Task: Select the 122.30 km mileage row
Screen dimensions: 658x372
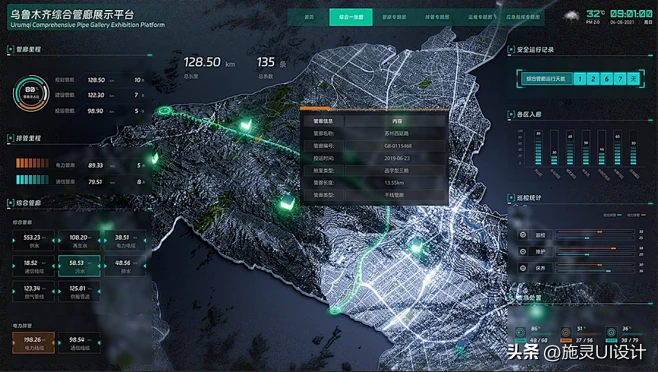Action: click(x=100, y=95)
